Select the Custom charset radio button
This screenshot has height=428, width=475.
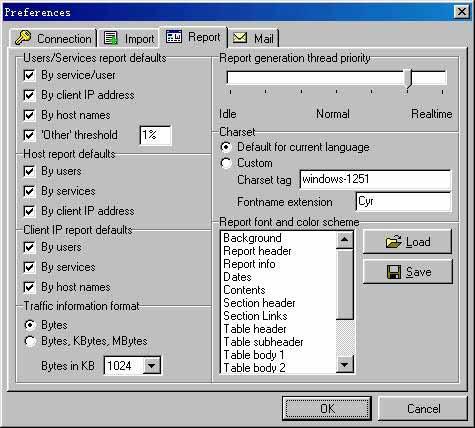[226, 163]
